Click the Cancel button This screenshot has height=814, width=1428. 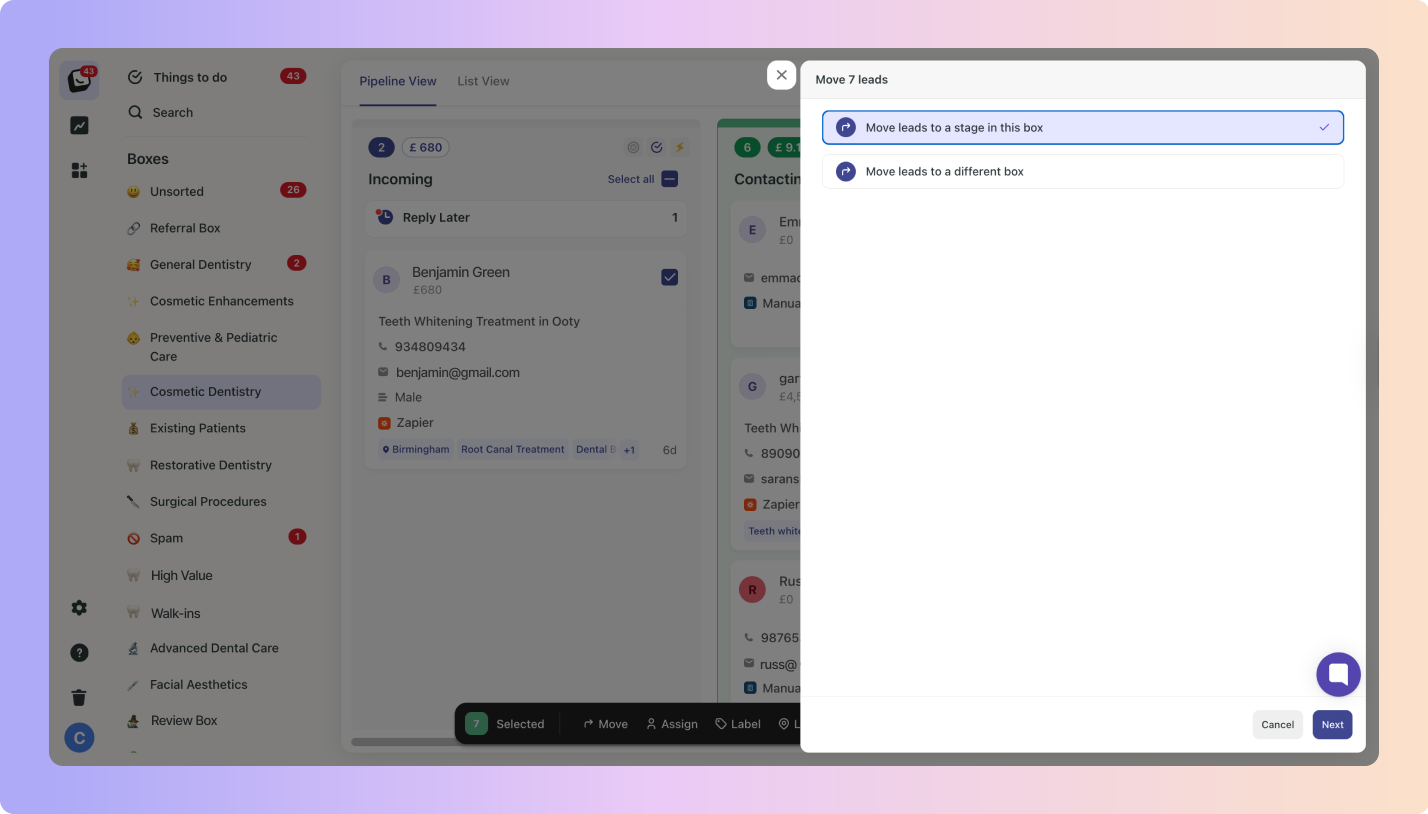coord(1277,724)
